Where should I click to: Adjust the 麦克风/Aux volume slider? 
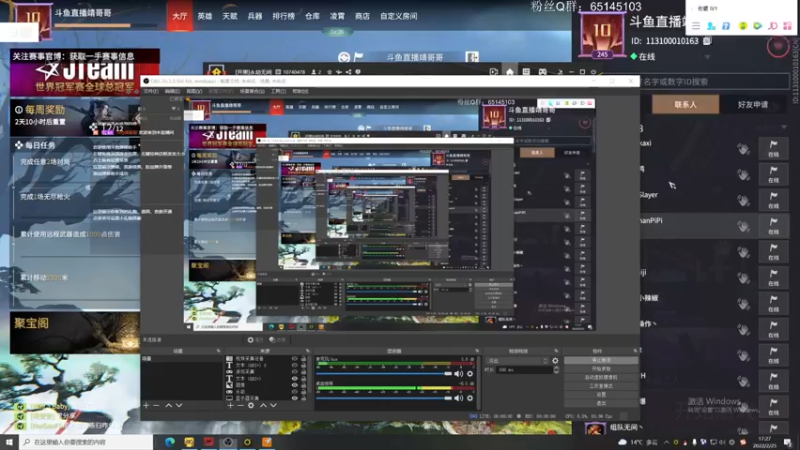[384, 374]
